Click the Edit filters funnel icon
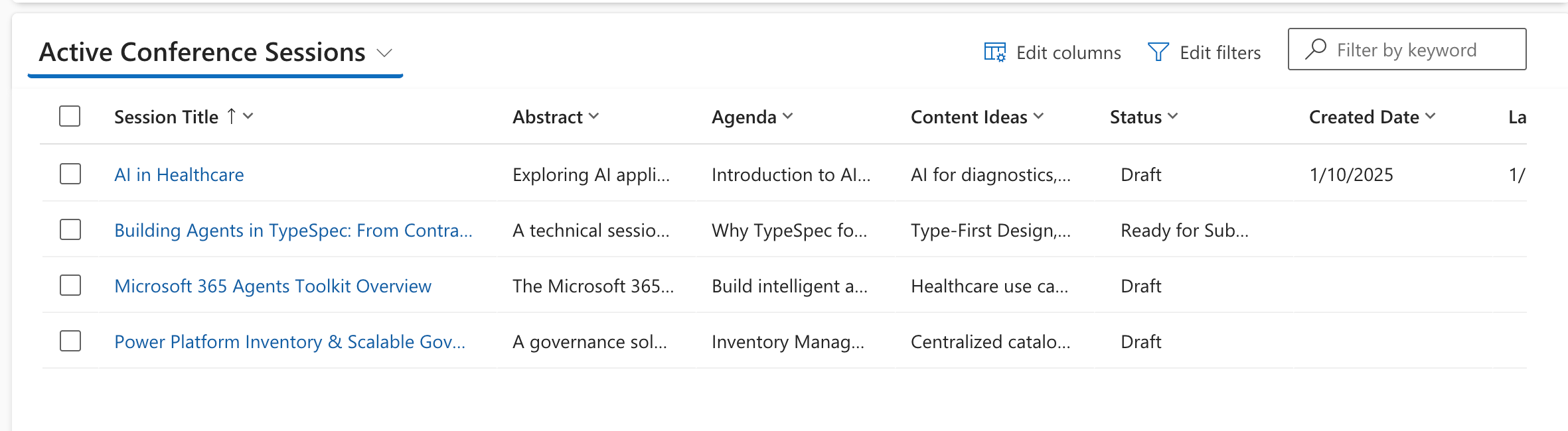The image size is (1568, 431). coord(1158,52)
